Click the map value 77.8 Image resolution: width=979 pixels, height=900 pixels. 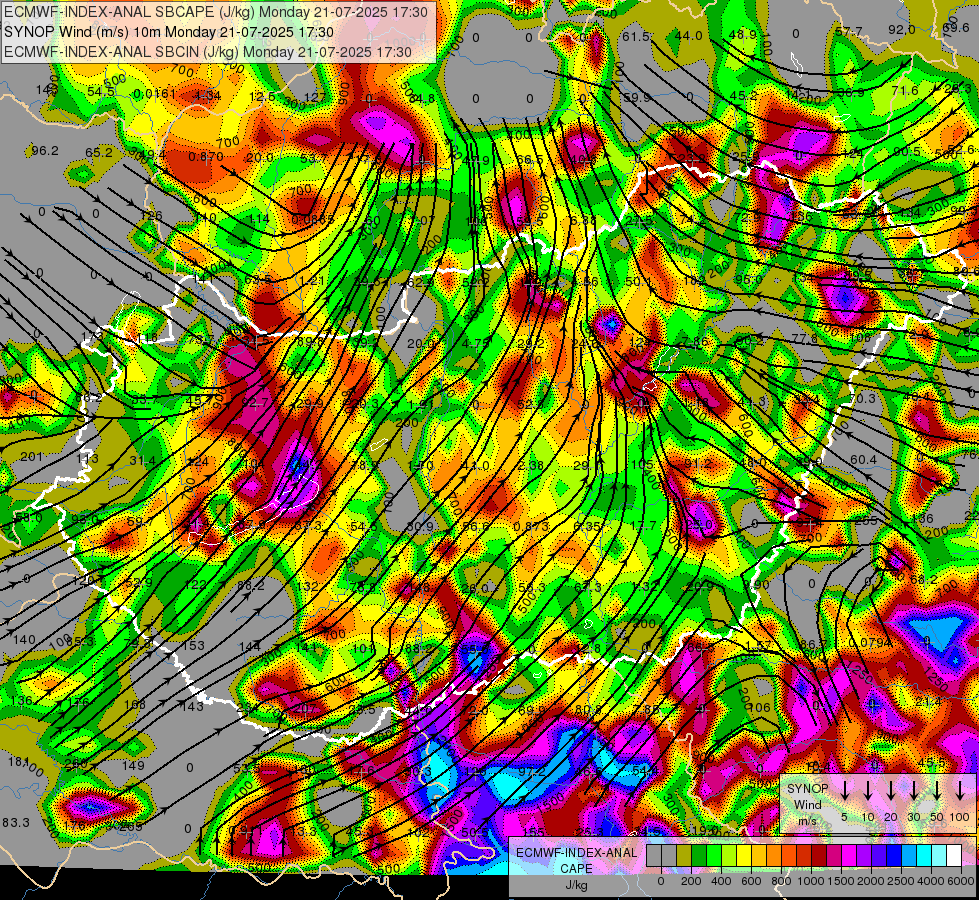[804, 339]
